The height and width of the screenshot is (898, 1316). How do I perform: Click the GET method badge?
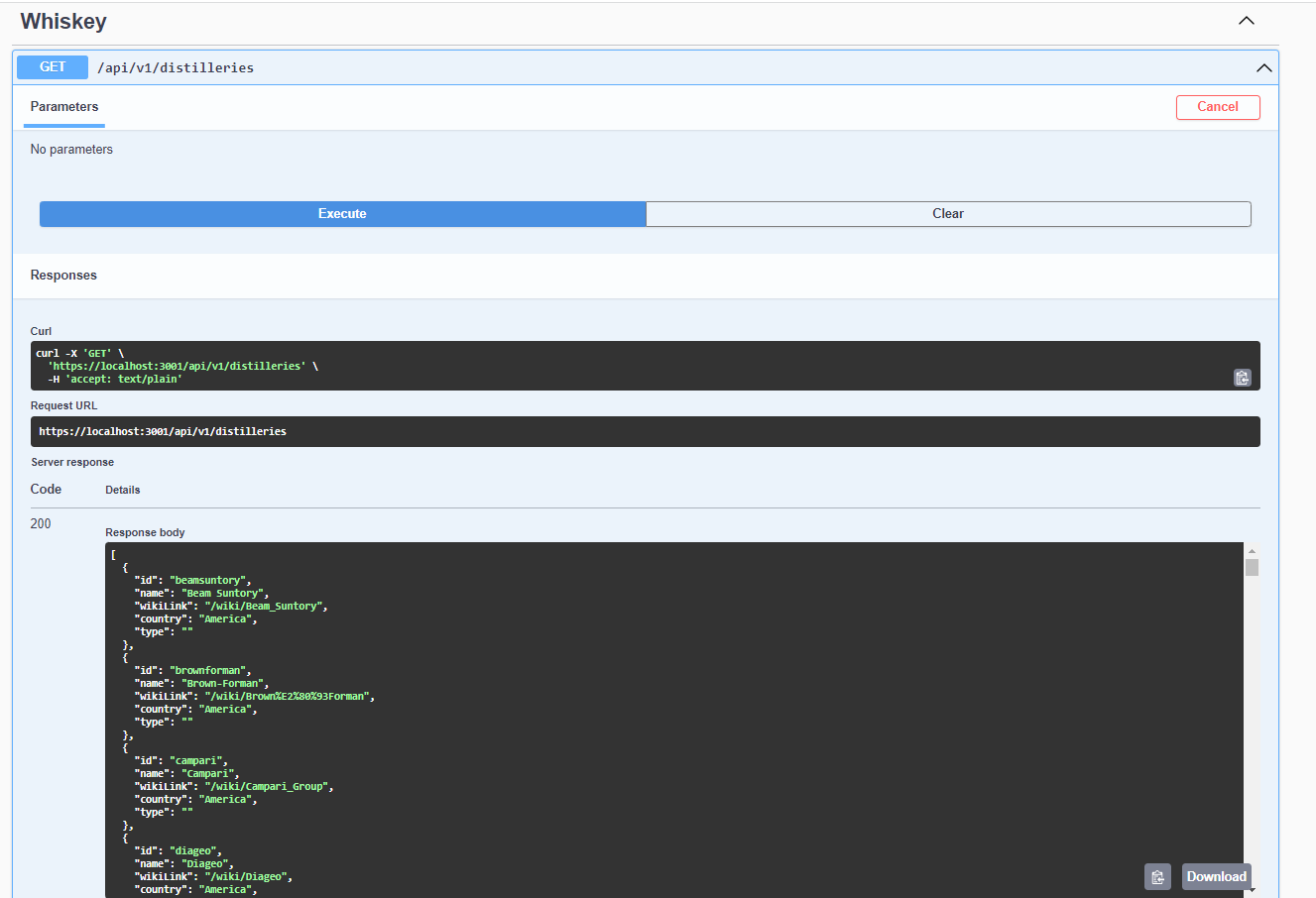pyautogui.click(x=53, y=67)
